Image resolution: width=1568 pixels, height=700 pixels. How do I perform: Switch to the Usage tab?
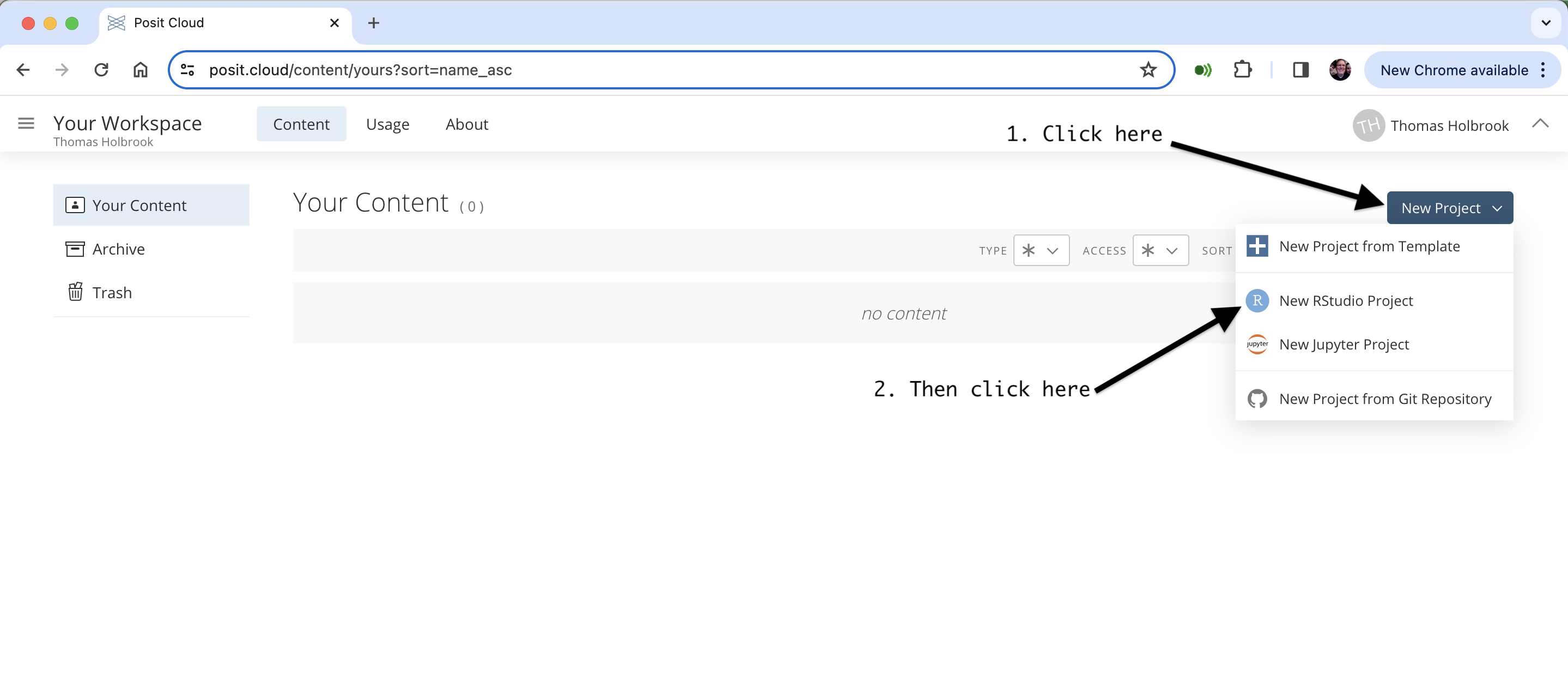[388, 124]
